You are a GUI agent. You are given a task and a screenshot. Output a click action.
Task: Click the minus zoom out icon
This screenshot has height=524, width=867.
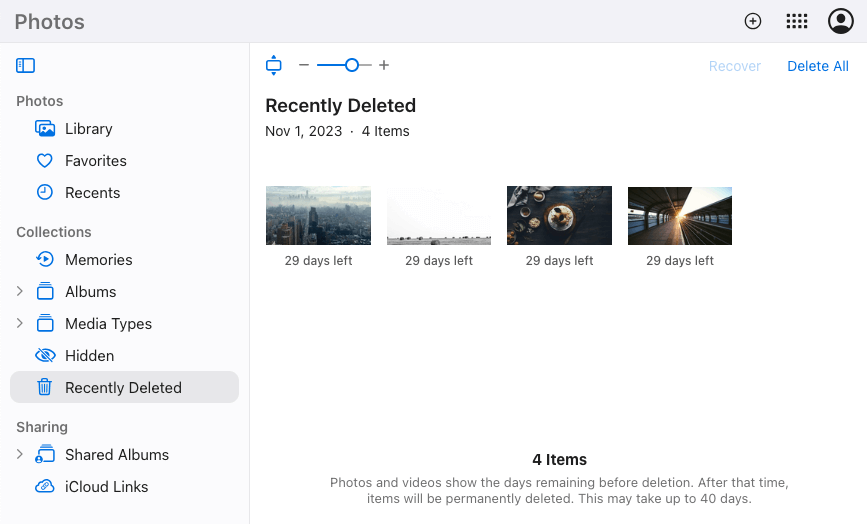(x=304, y=65)
